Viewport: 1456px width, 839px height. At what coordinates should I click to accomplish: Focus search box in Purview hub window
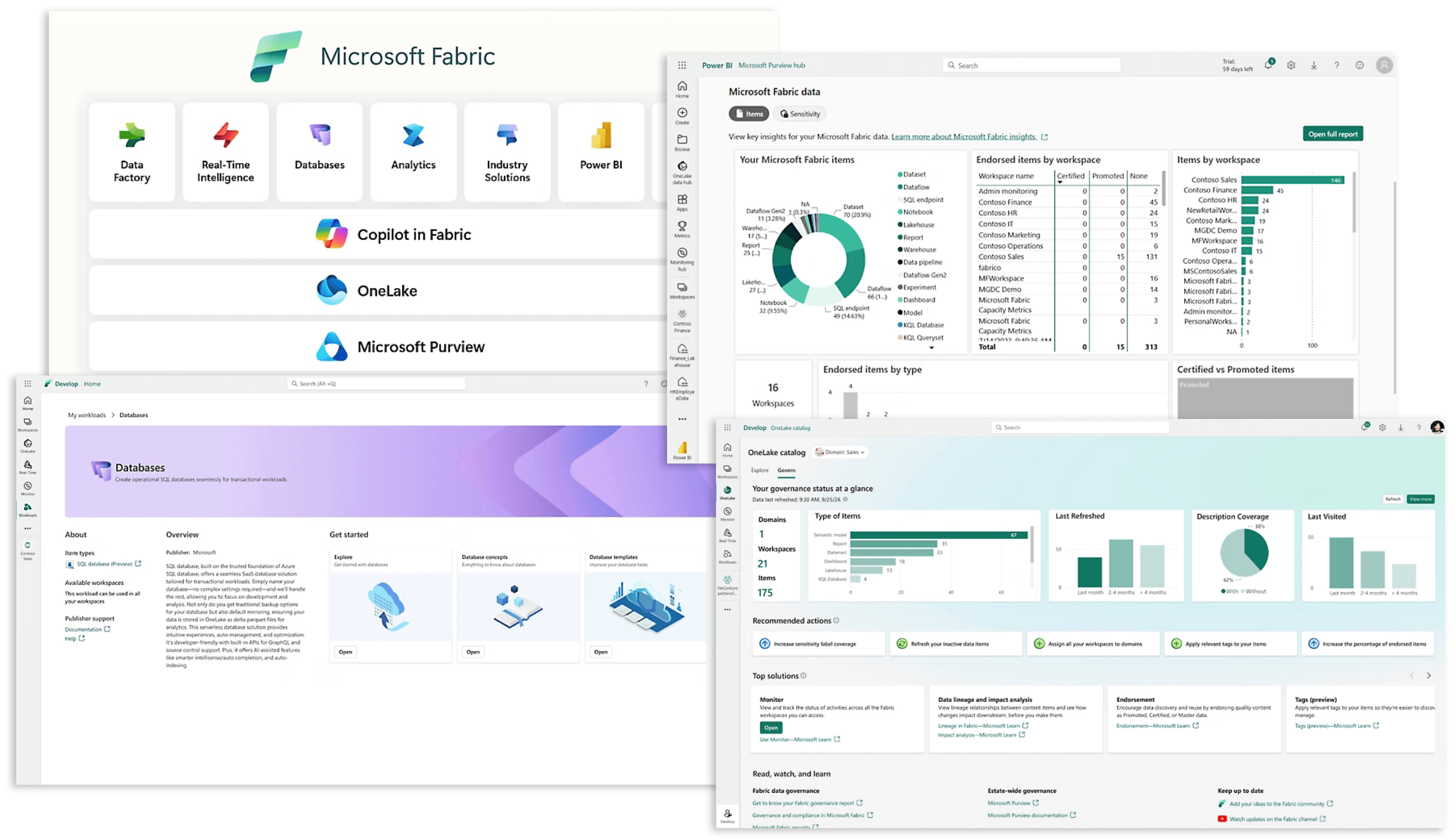tap(1032, 65)
